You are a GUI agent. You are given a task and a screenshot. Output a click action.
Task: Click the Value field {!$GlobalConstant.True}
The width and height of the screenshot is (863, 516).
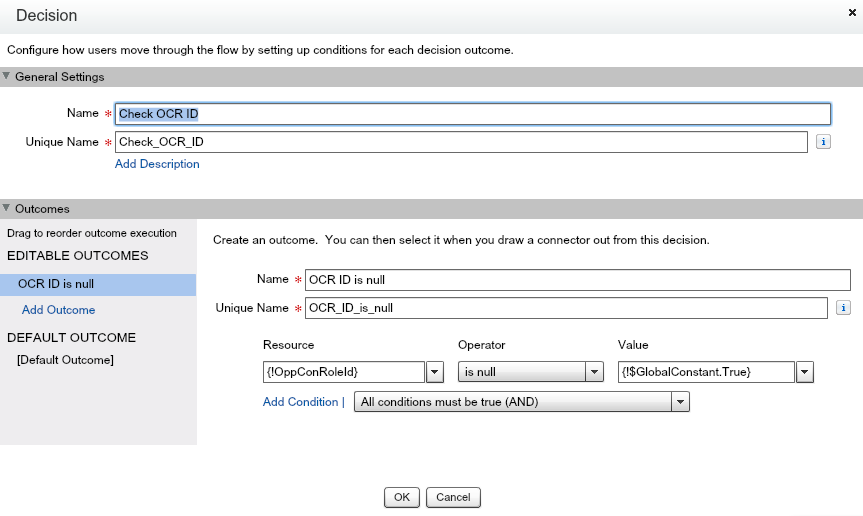(706, 372)
